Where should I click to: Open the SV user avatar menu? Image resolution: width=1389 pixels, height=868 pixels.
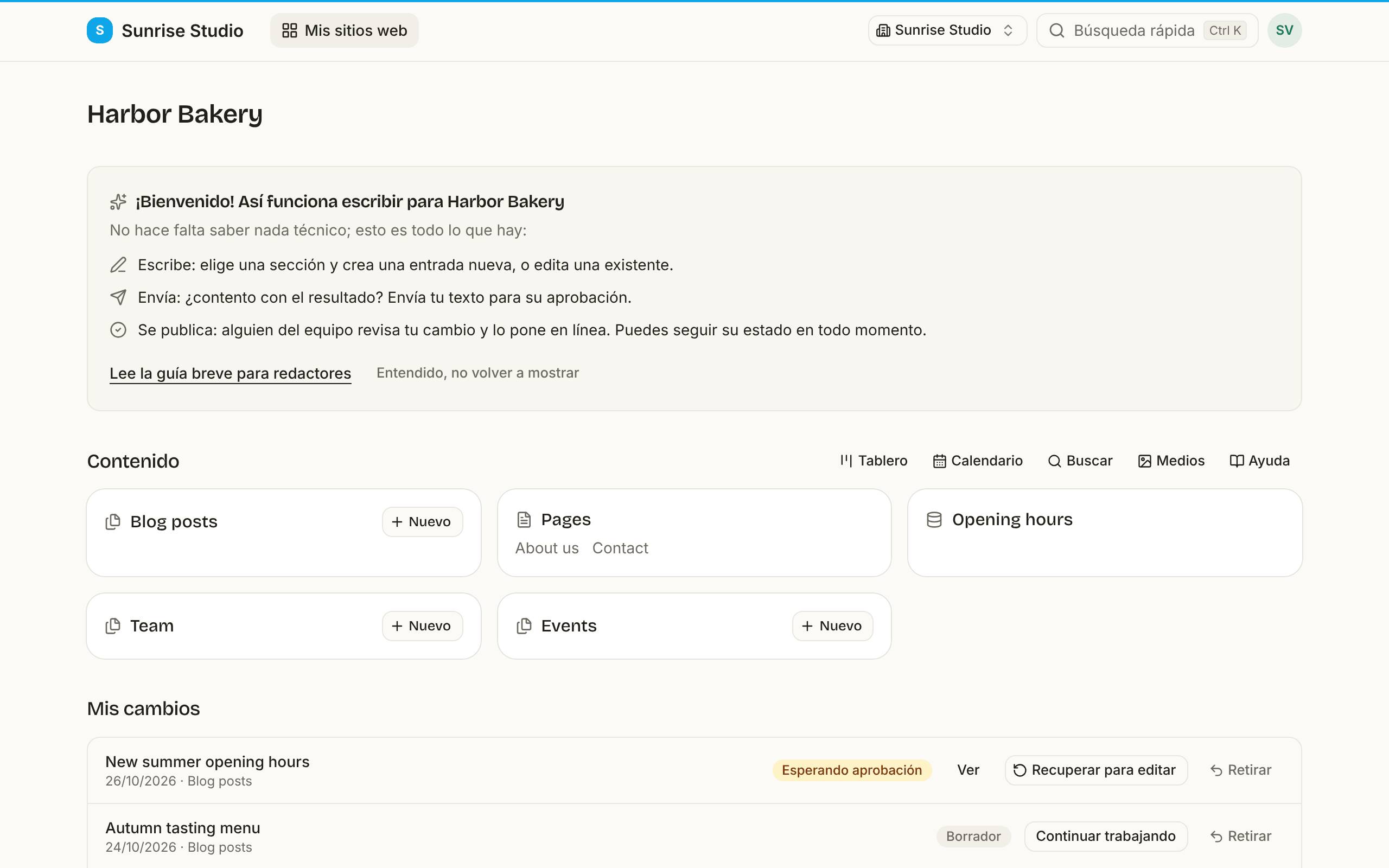coord(1284,30)
